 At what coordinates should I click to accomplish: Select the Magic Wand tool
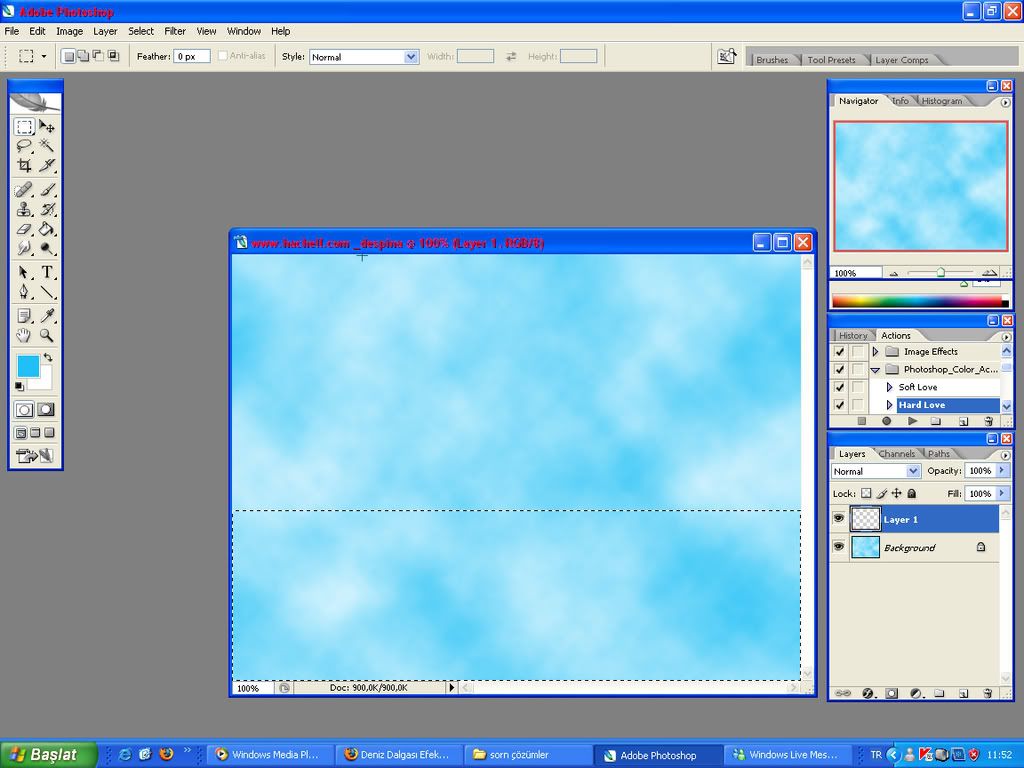pos(47,146)
